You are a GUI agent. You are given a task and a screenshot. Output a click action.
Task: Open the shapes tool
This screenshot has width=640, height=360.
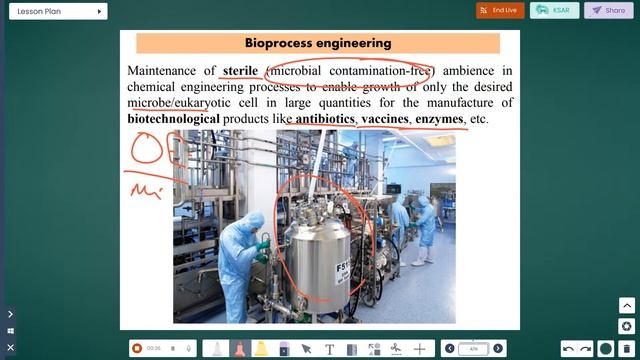click(374, 349)
